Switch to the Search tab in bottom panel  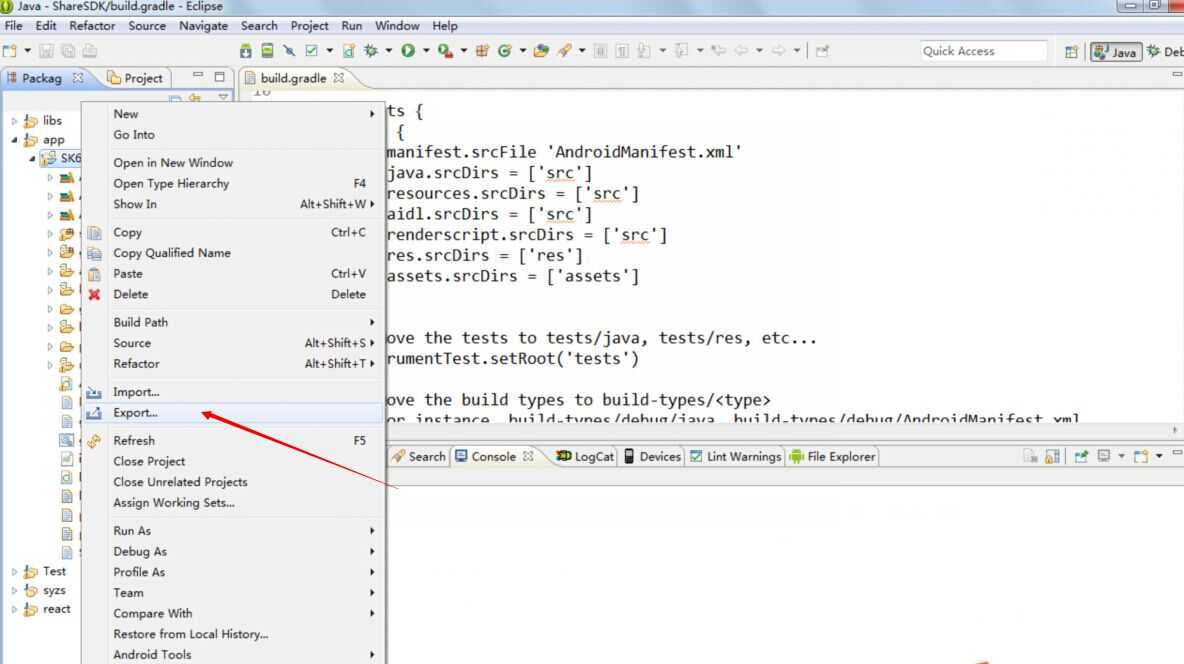click(x=419, y=456)
